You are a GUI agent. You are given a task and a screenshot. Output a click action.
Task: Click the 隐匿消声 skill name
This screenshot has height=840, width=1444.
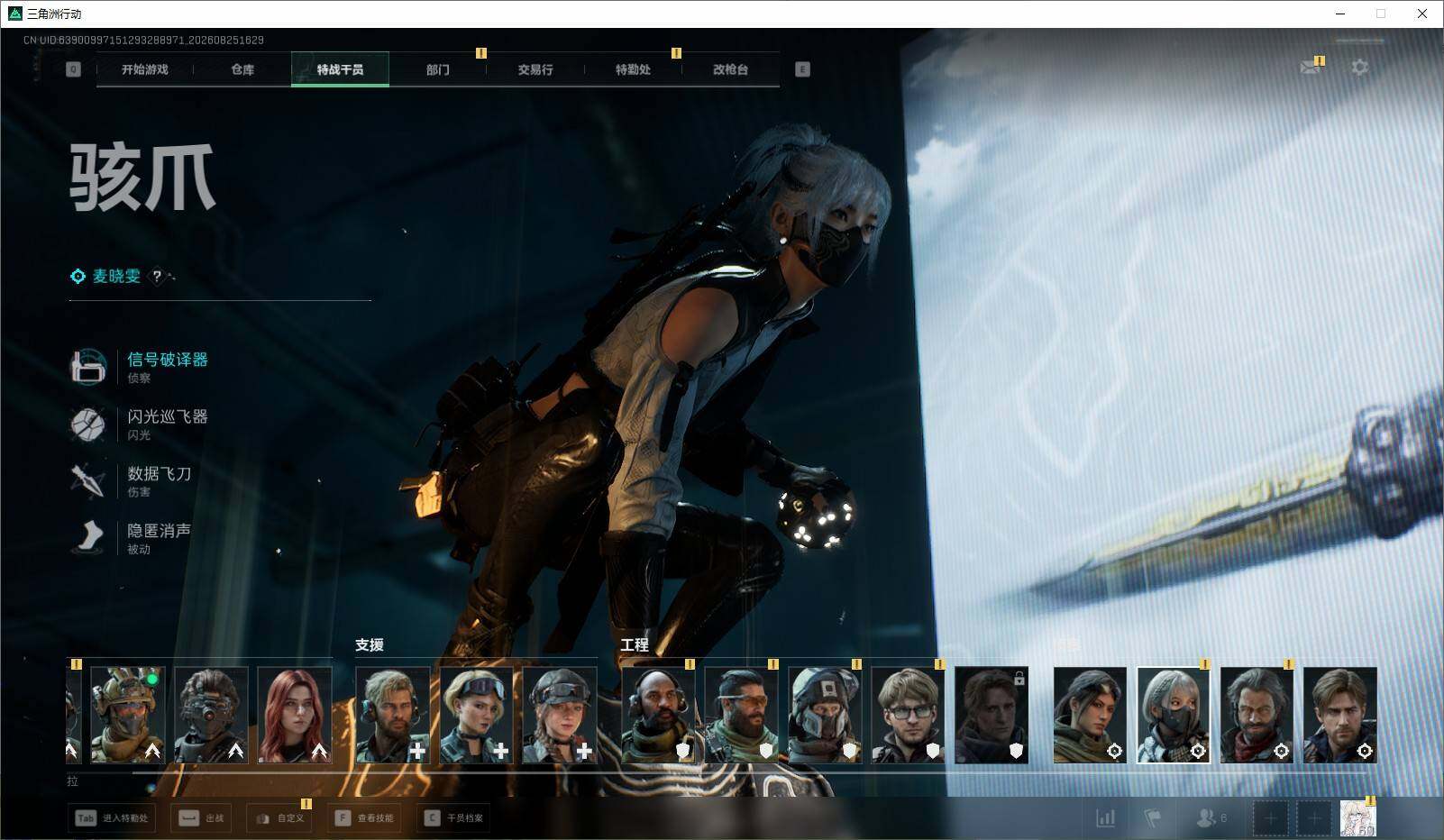tap(160, 531)
